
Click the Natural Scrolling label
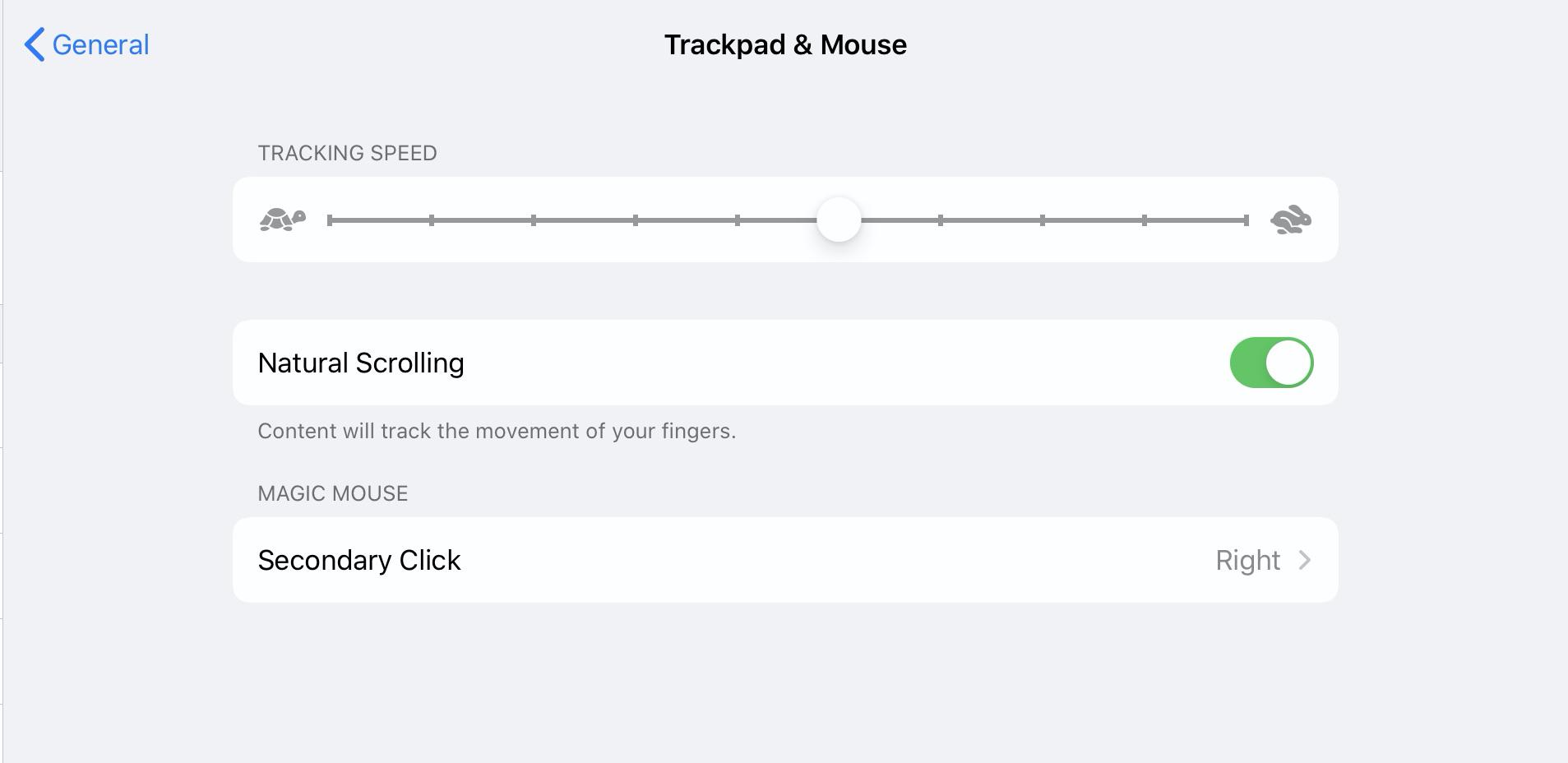[361, 363]
